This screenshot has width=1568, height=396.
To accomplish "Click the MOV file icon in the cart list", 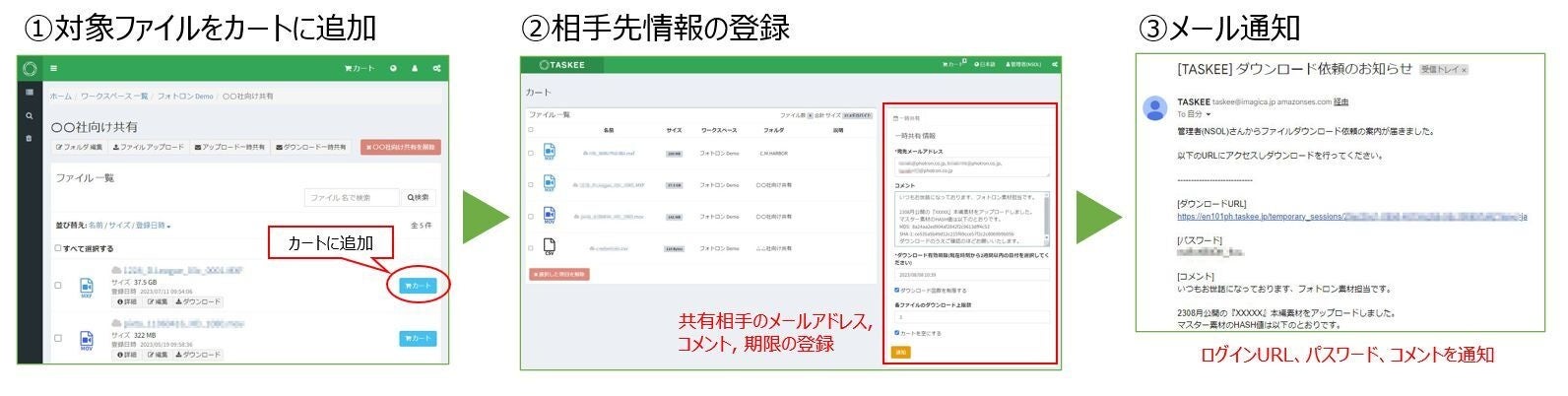I will tap(550, 216).
